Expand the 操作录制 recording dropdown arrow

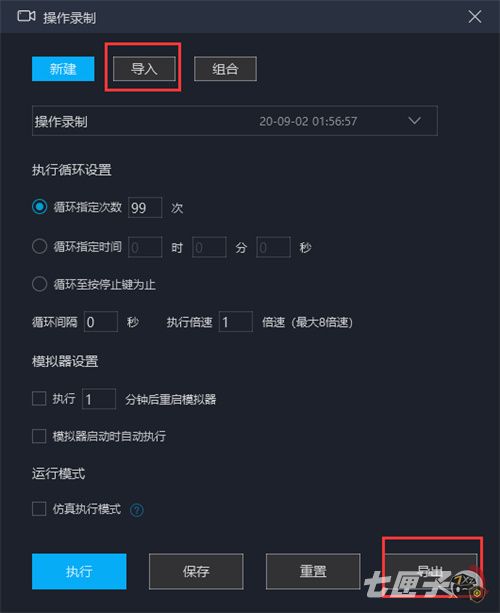(x=414, y=120)
